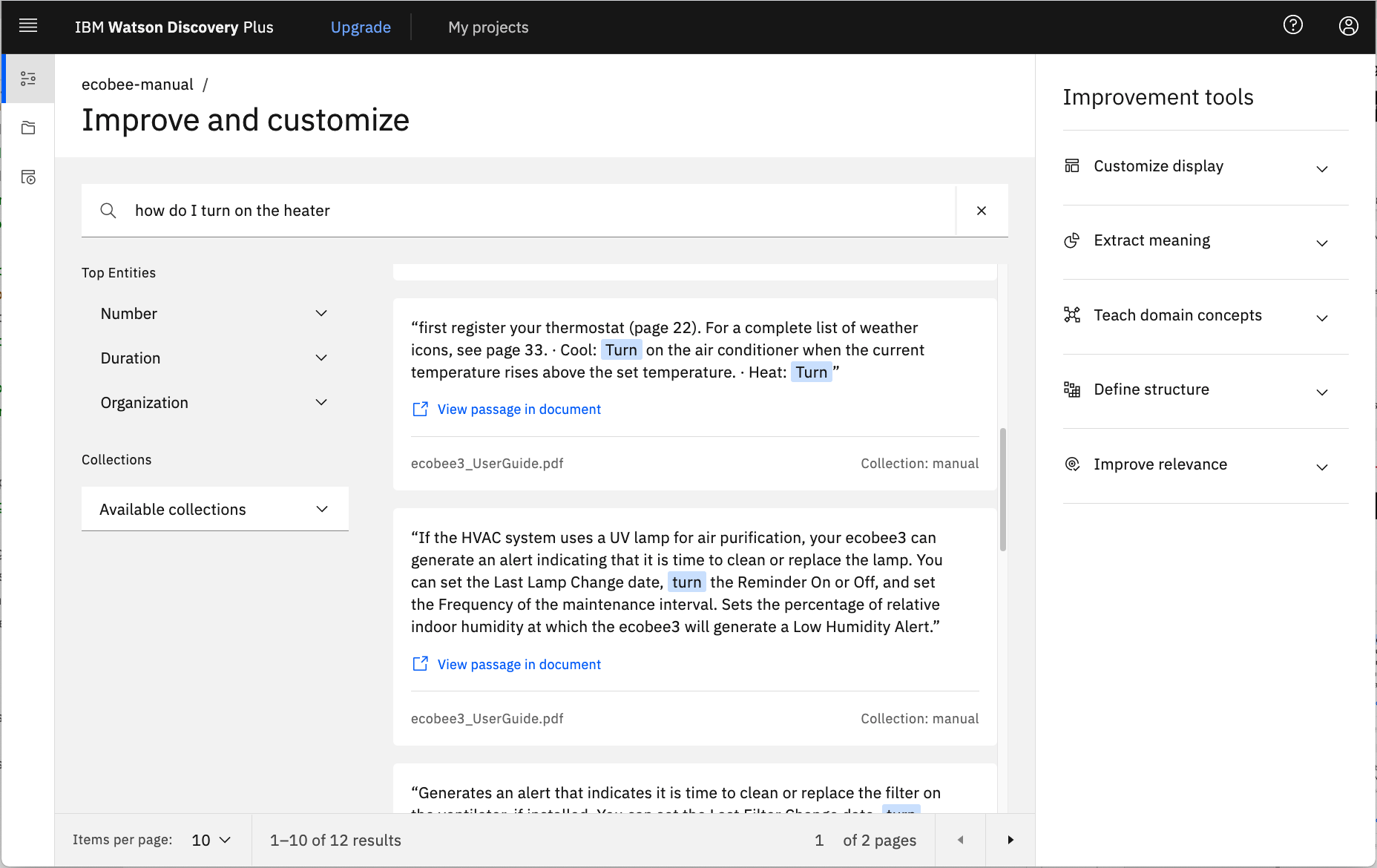Clear the search query with the X
The image size is (1377, 868).
coord(982,211)
